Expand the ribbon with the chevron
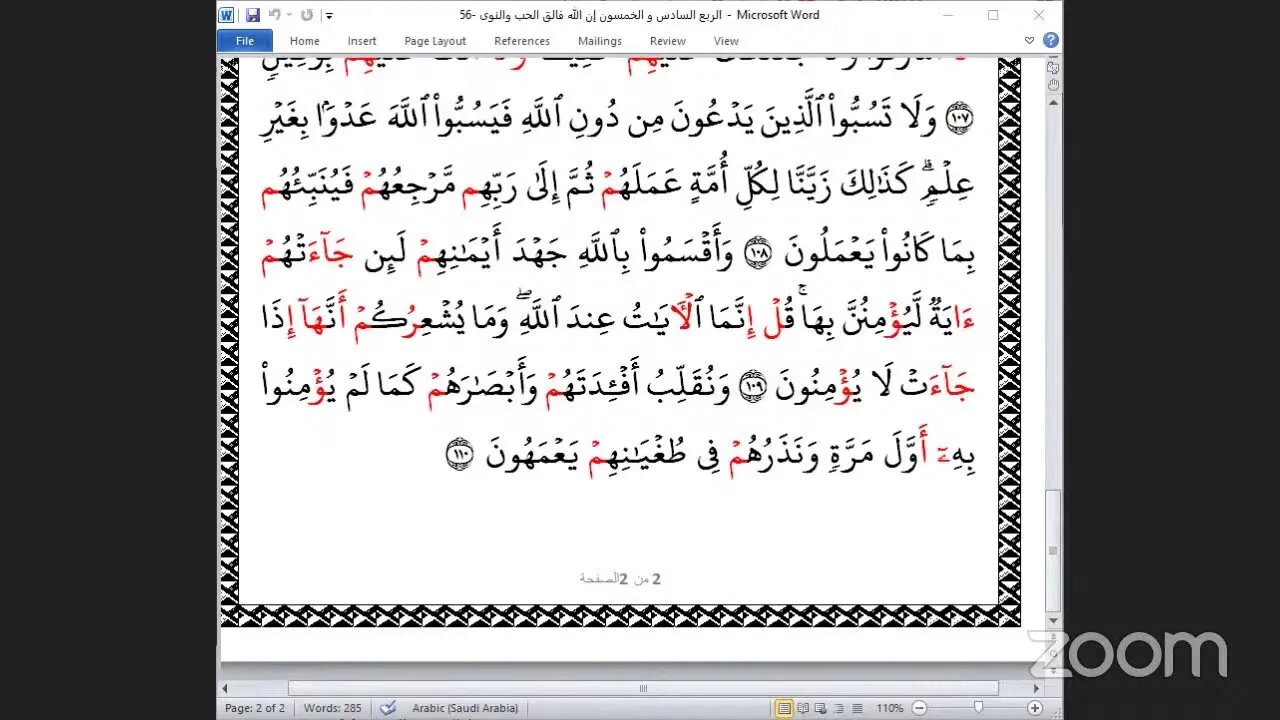Screen dimensions: 1280x720 [x=1029, y=41]
